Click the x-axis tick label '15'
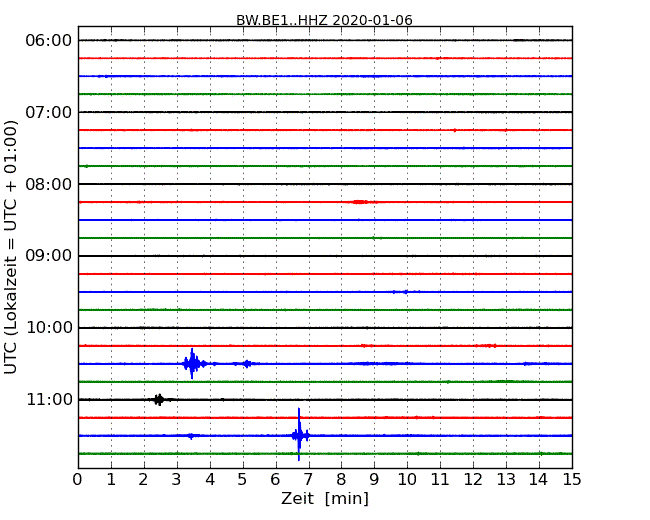650x520 pixels. click(x=572, y=480)
